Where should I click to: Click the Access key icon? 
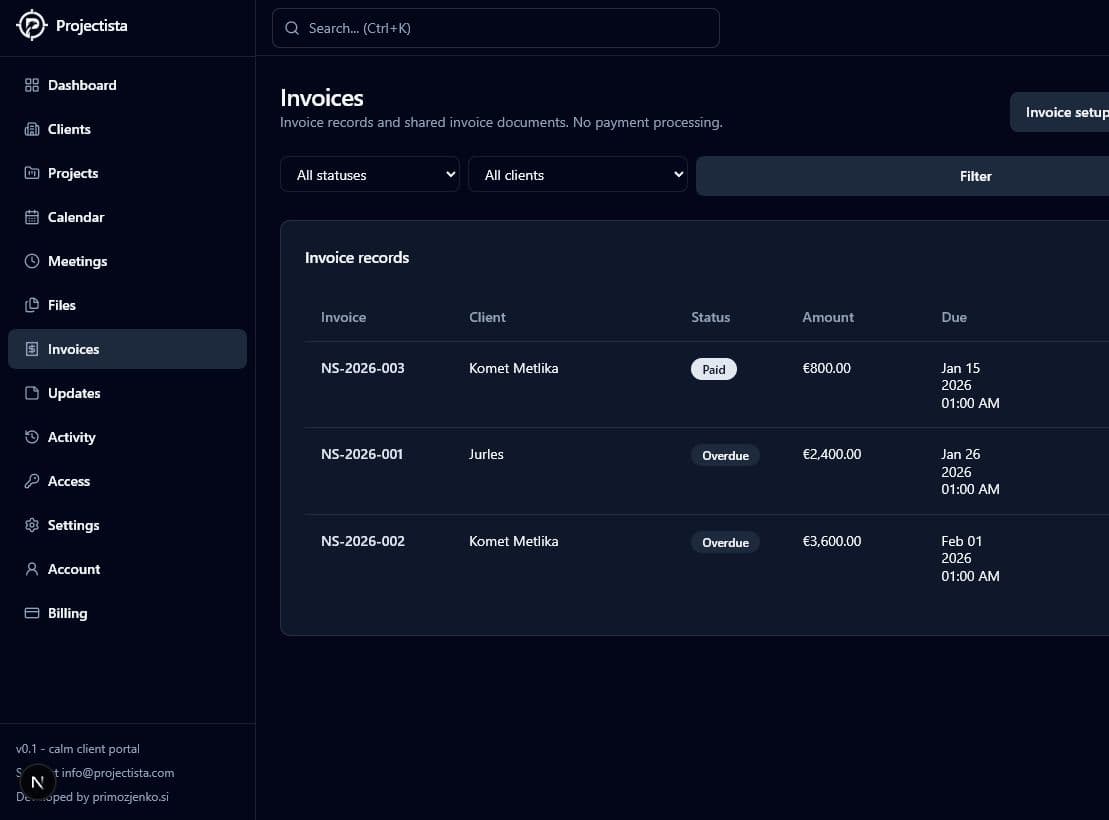tap(32, 481)
